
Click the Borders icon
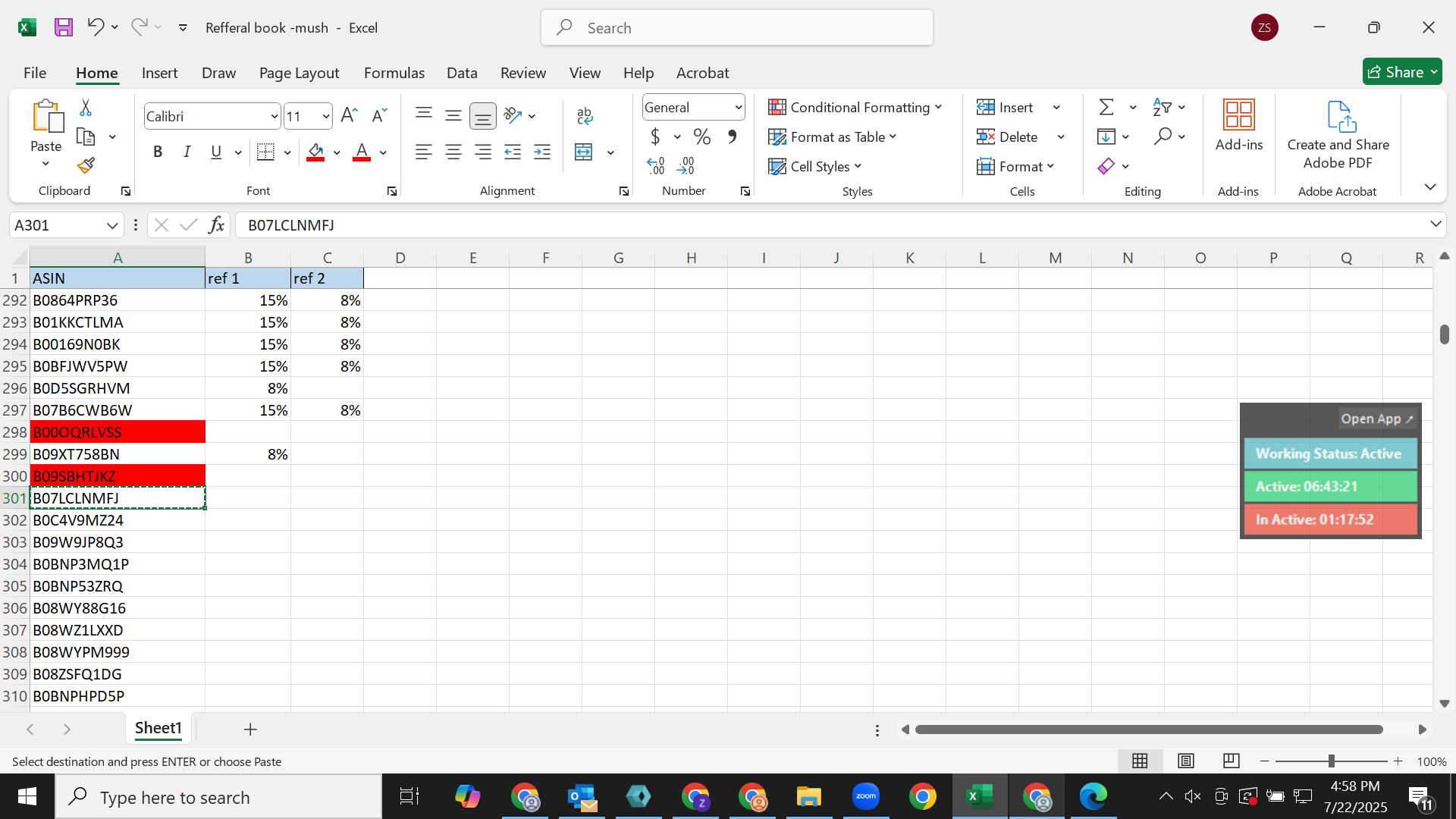265,152
